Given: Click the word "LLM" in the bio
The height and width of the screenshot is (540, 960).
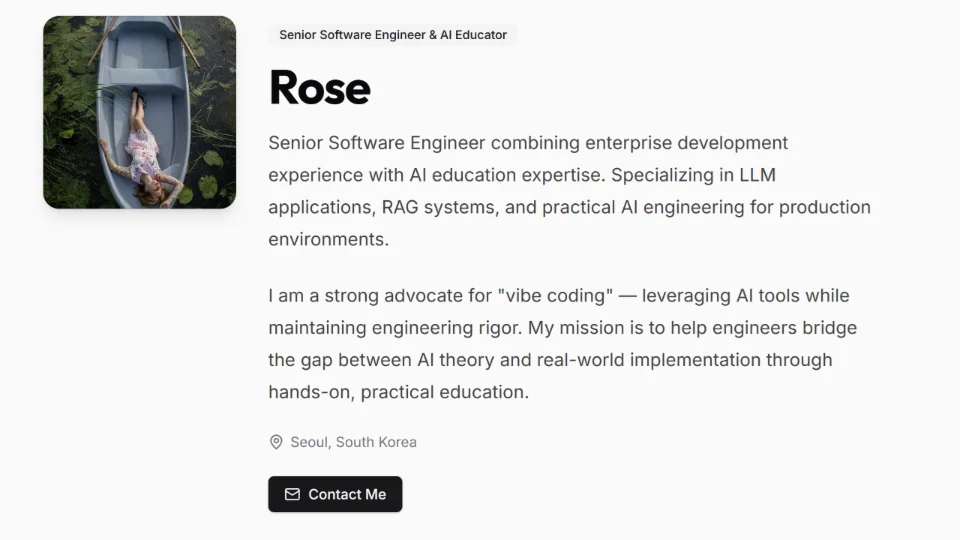Looking at the screenshot, I should [x=756, y=175].
